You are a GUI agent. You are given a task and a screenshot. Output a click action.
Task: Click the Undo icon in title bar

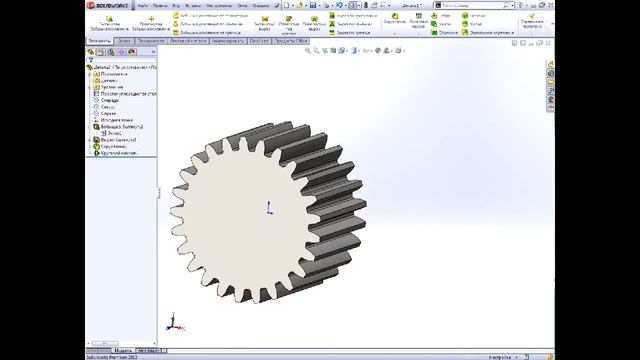[x=339, y=5]
